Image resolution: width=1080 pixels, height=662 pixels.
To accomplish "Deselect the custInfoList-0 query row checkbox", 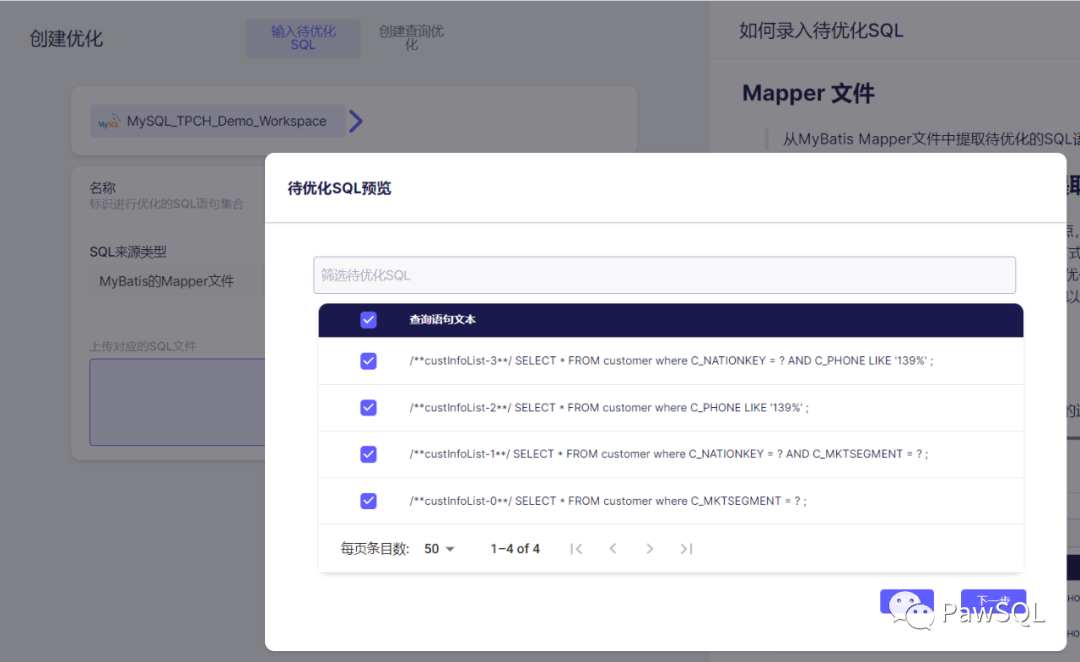I will (368, 501).
